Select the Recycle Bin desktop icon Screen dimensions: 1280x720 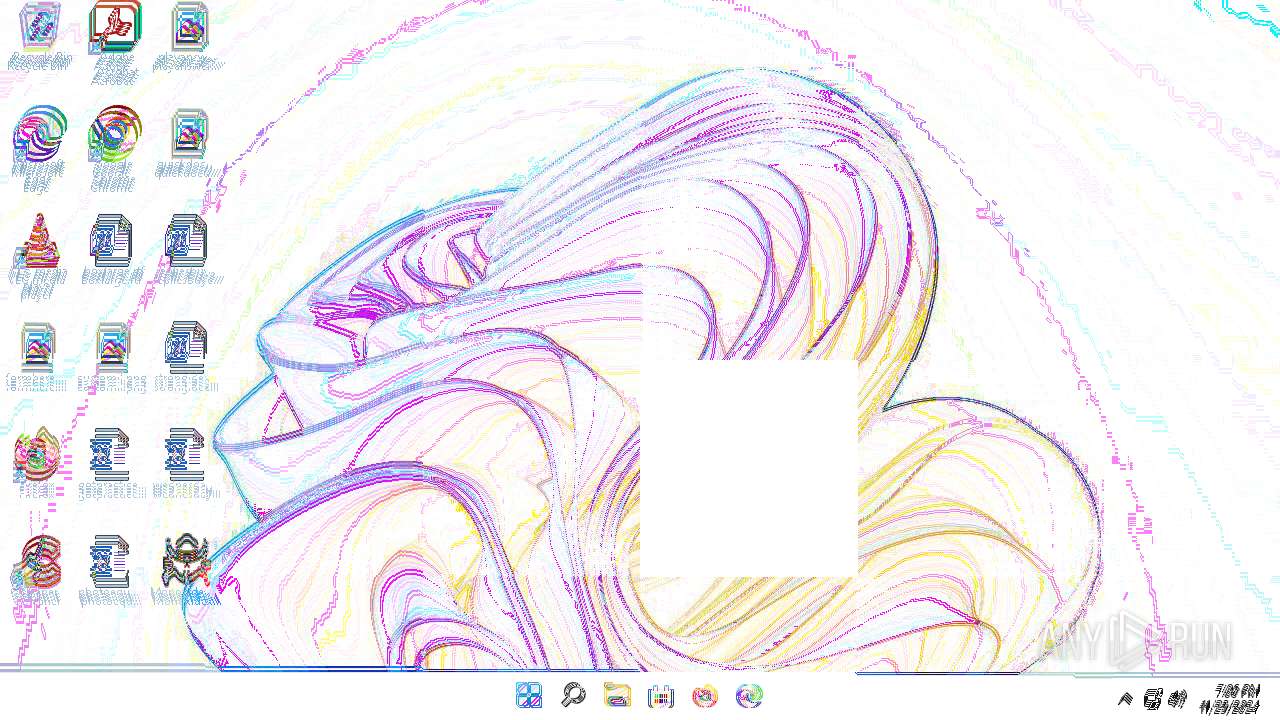point(38,35)
